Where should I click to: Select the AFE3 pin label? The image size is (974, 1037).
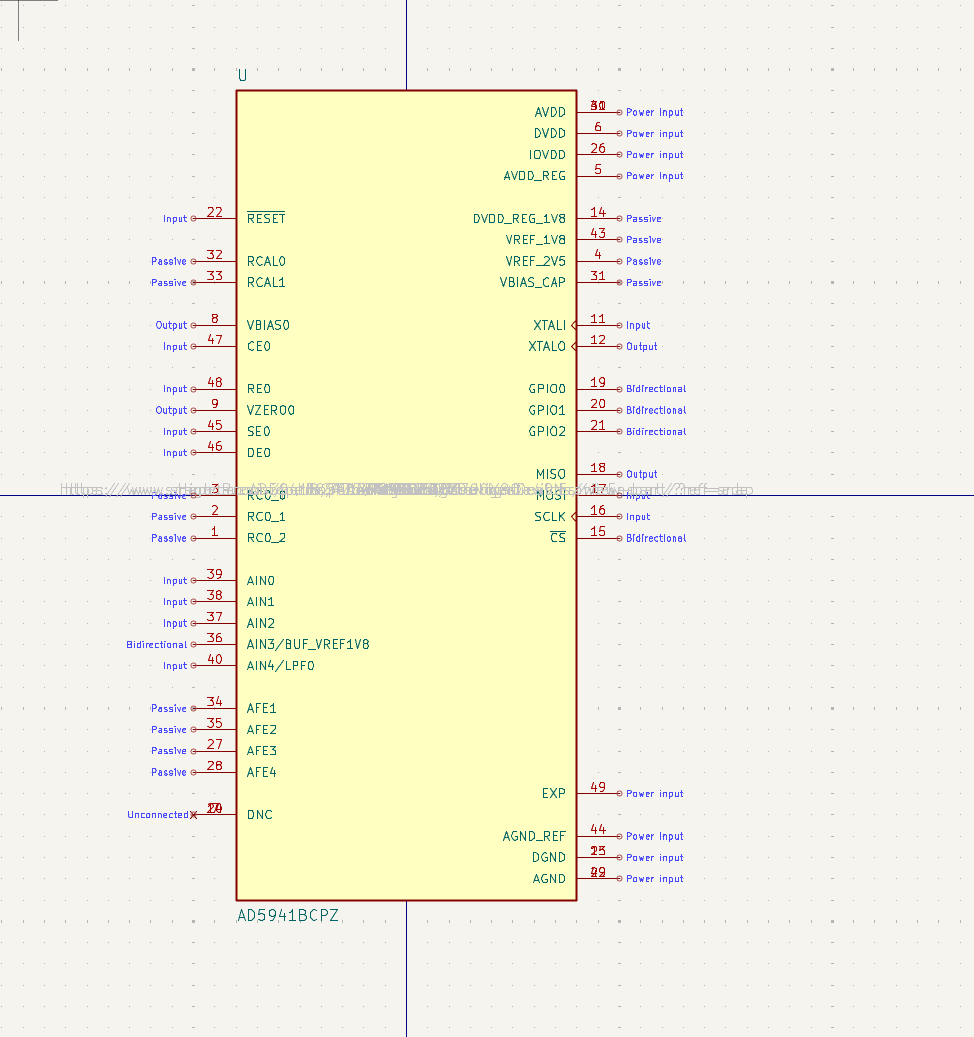point(261,751)
